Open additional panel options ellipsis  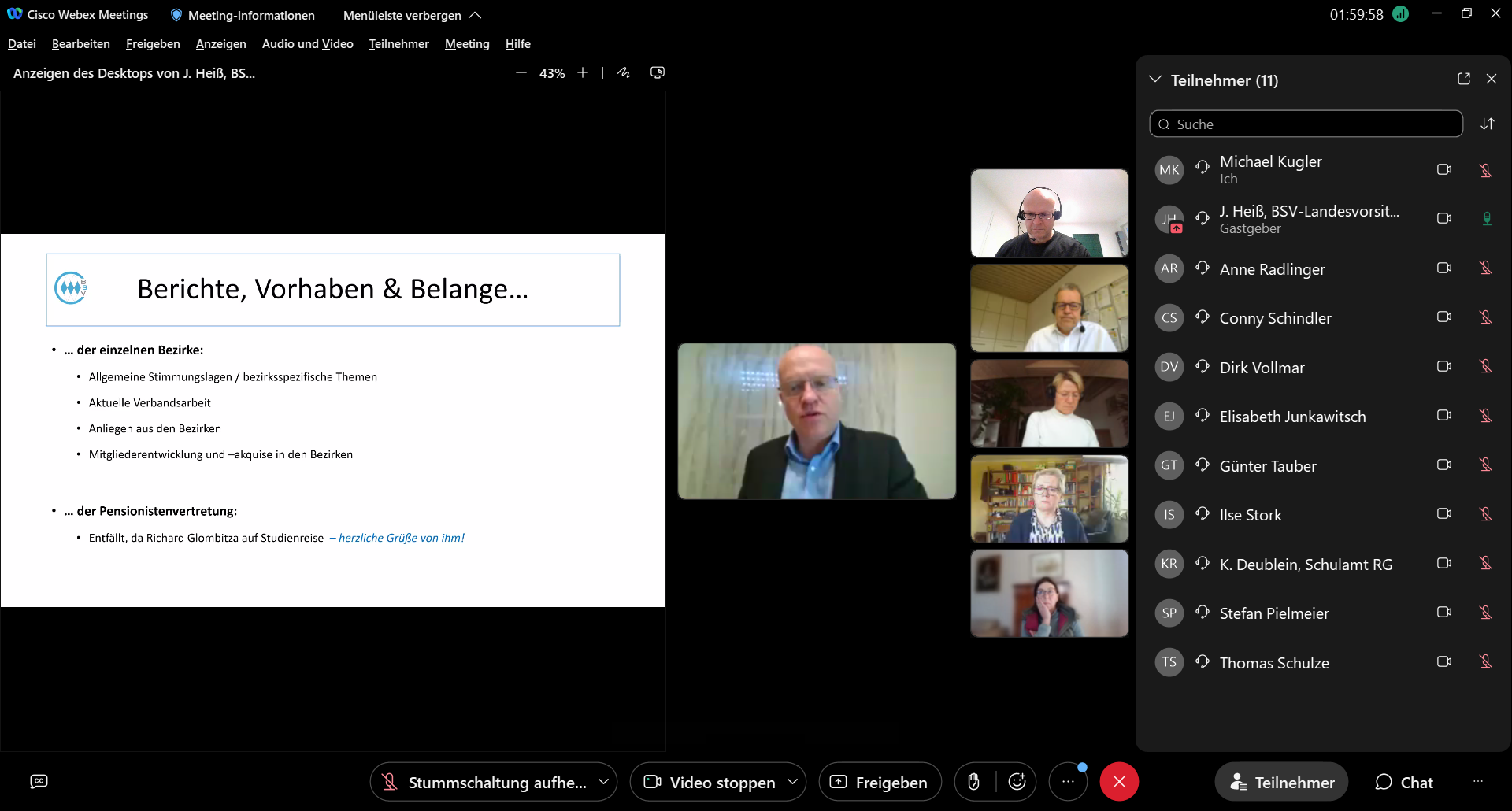[x=1478, y=781]
